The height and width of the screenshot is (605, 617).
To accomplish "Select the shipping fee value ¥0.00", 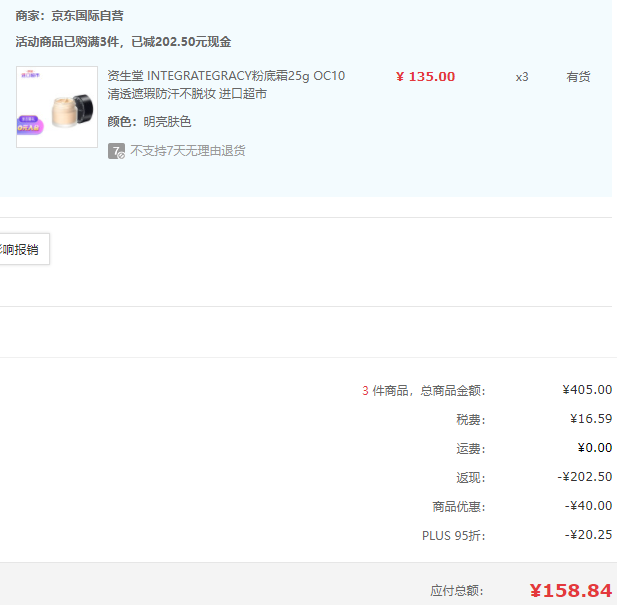I will 595,448.
